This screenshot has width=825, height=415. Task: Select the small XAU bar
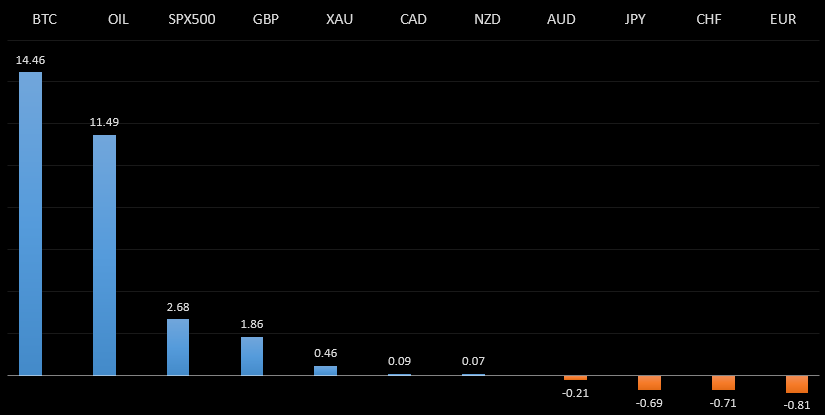325,370
